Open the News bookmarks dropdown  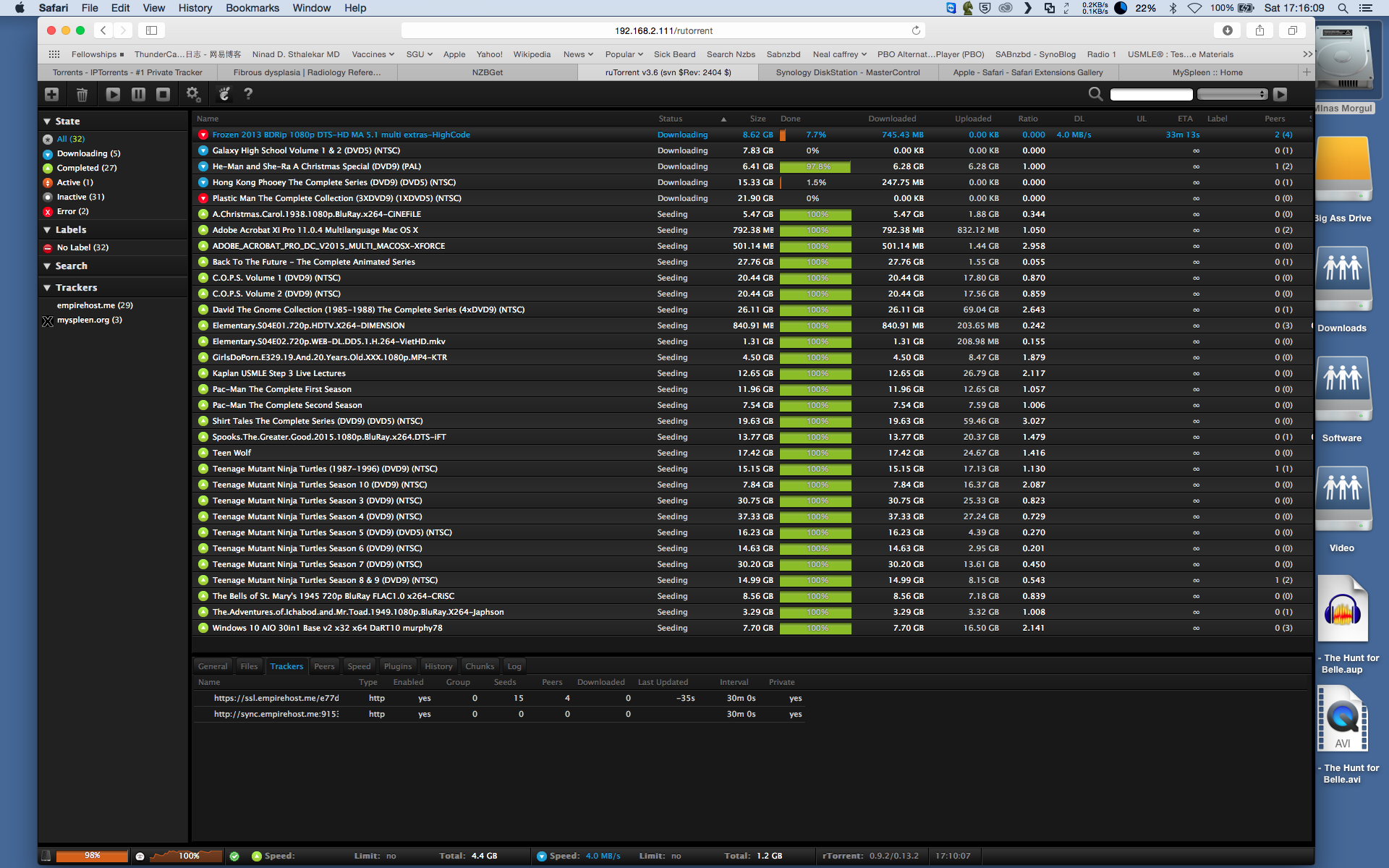click(x=578, y=54)
